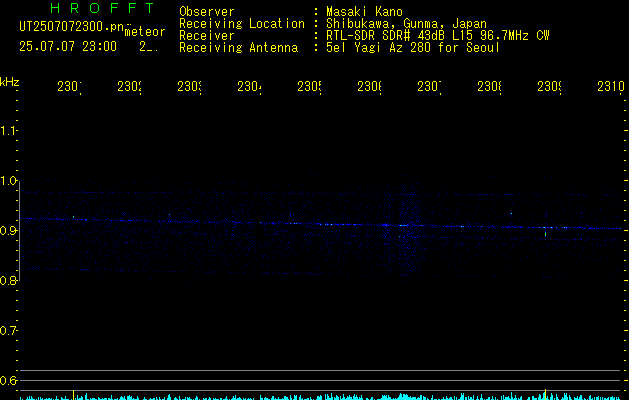Click the kHz axis unit label
Screen dimensions: 629x400
click(x=9, y=82)
